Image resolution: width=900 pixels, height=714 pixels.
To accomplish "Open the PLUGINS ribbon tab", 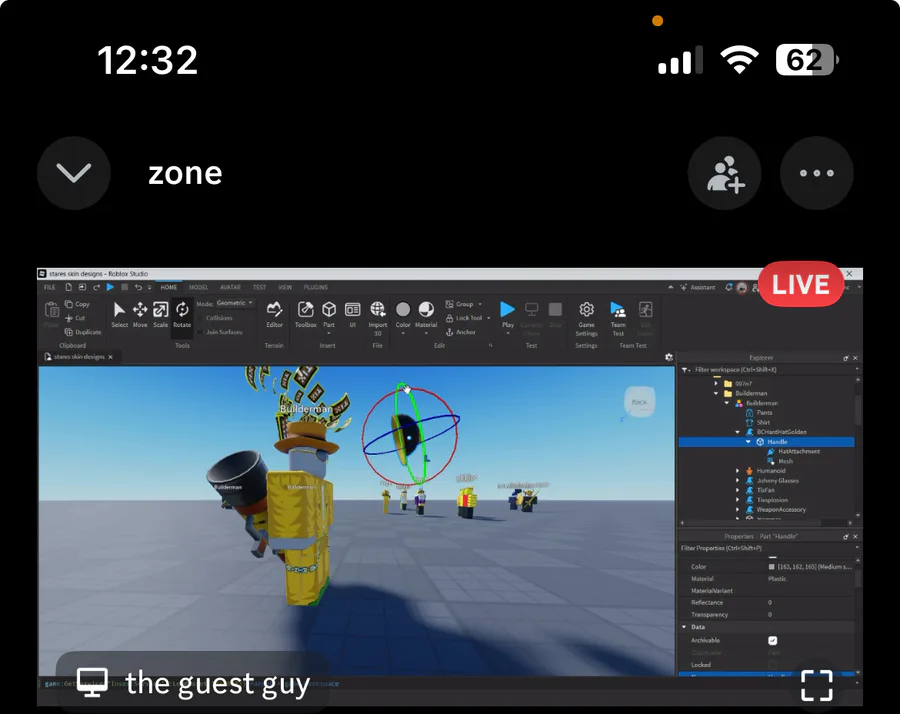I will pos(316,287).
